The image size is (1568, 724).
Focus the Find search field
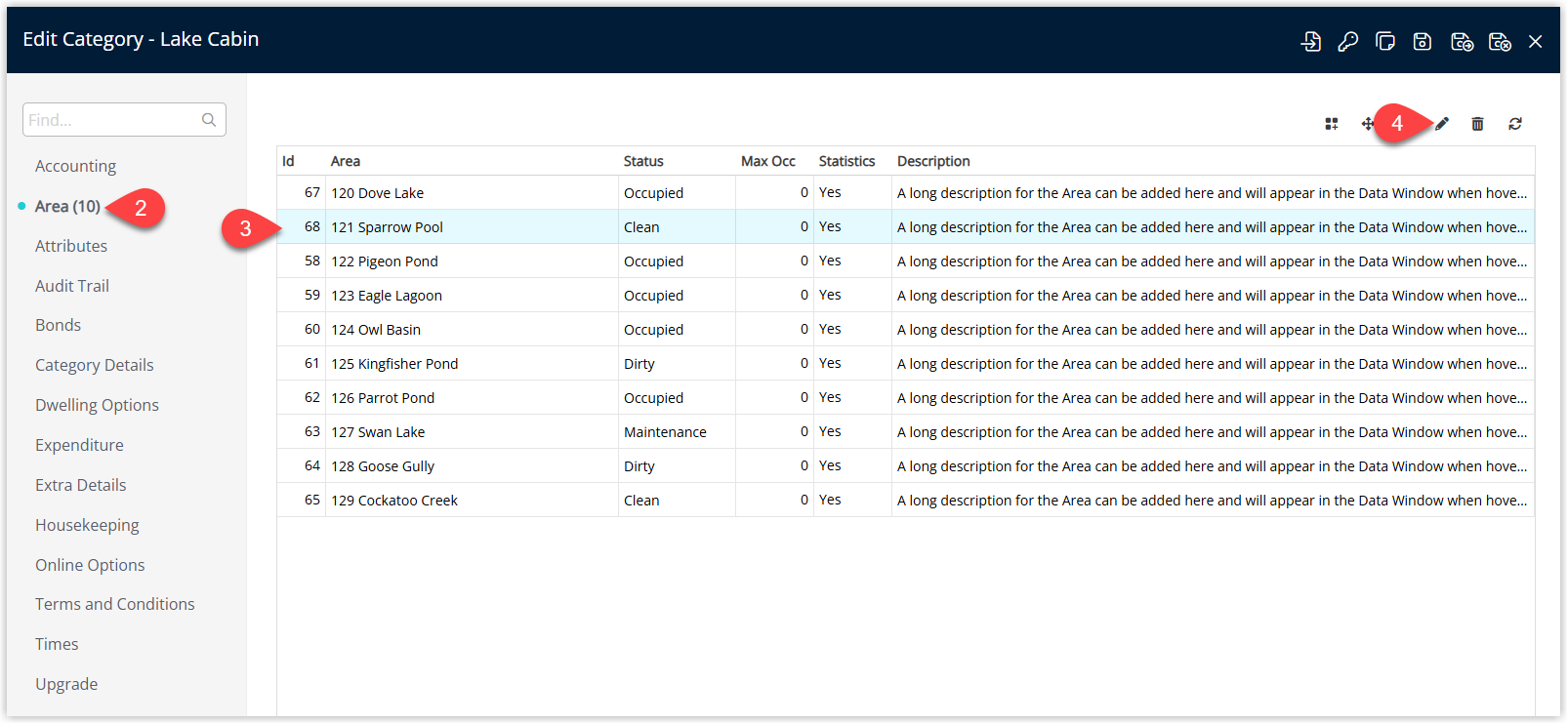124,120
